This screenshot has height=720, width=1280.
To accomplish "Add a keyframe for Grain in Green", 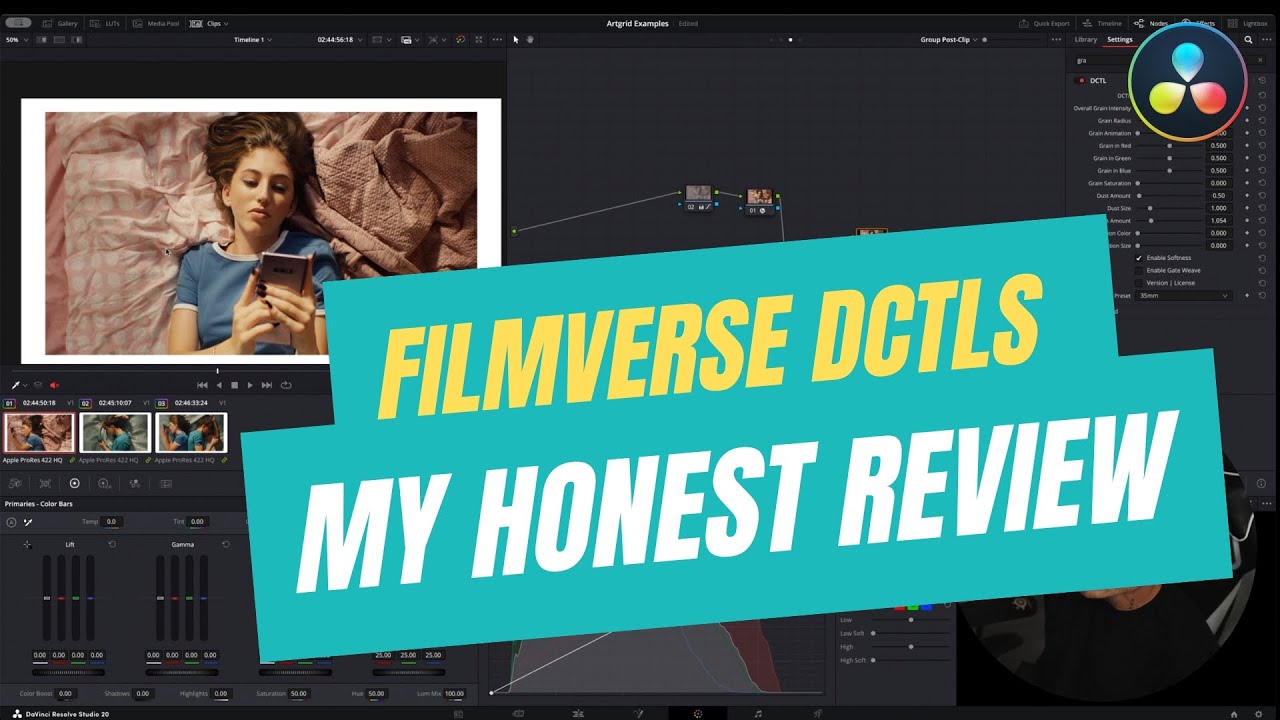I will 1247,158.
